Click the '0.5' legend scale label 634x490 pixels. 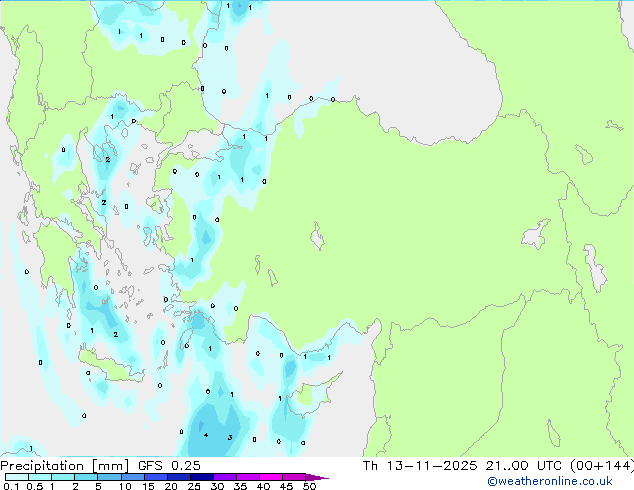[x=35, y=486]
